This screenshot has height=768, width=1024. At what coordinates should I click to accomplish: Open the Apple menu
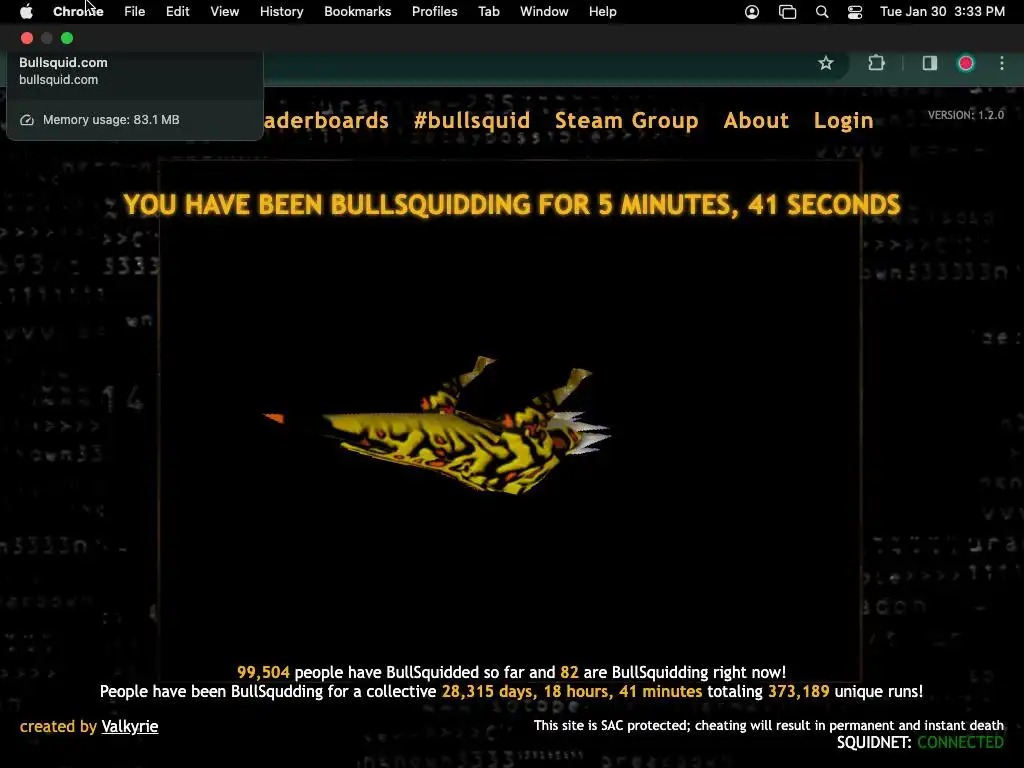click(26, 11)
